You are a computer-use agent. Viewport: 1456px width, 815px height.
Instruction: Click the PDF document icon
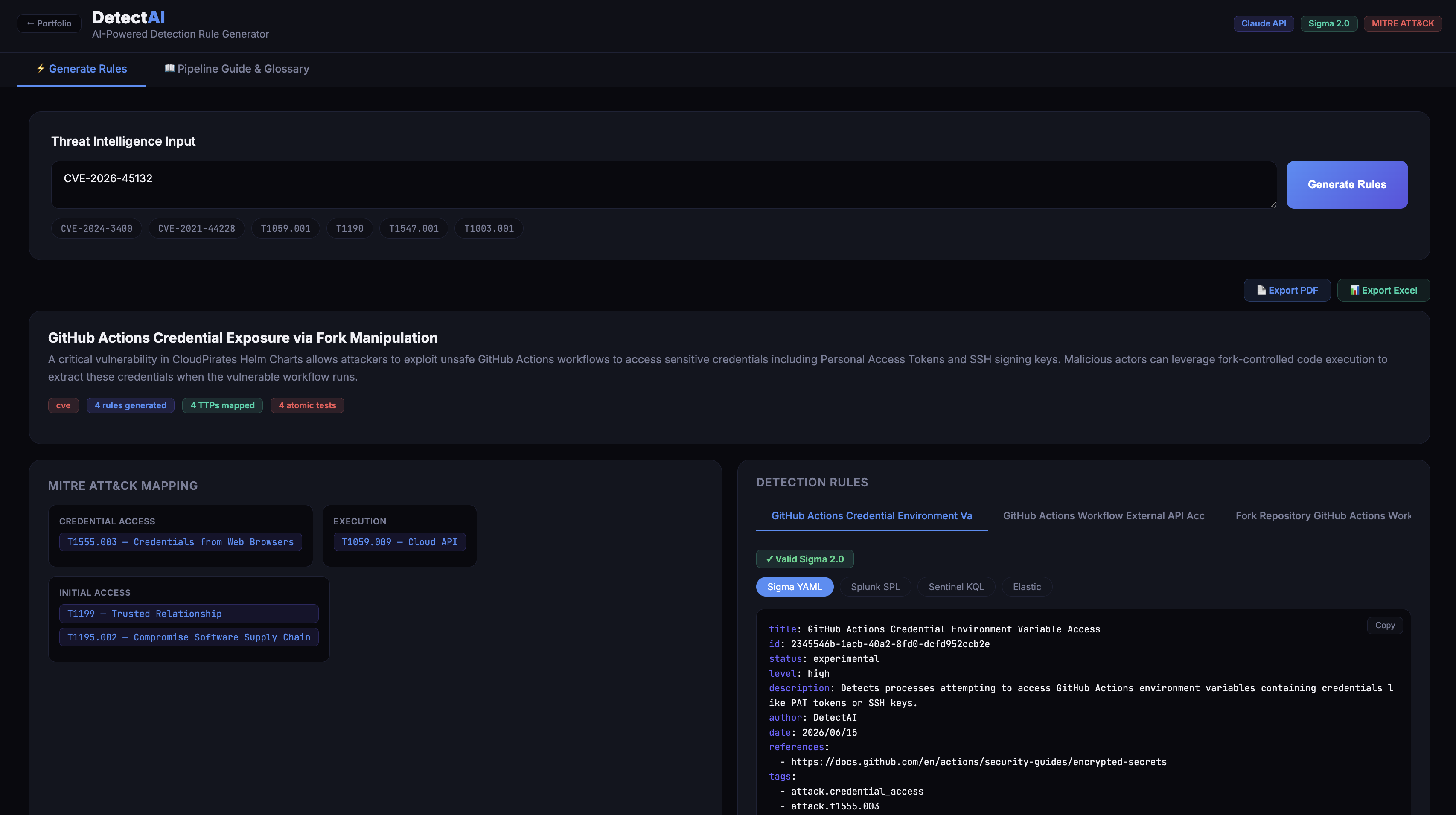pyautogui.click(x=1261, y=290)
